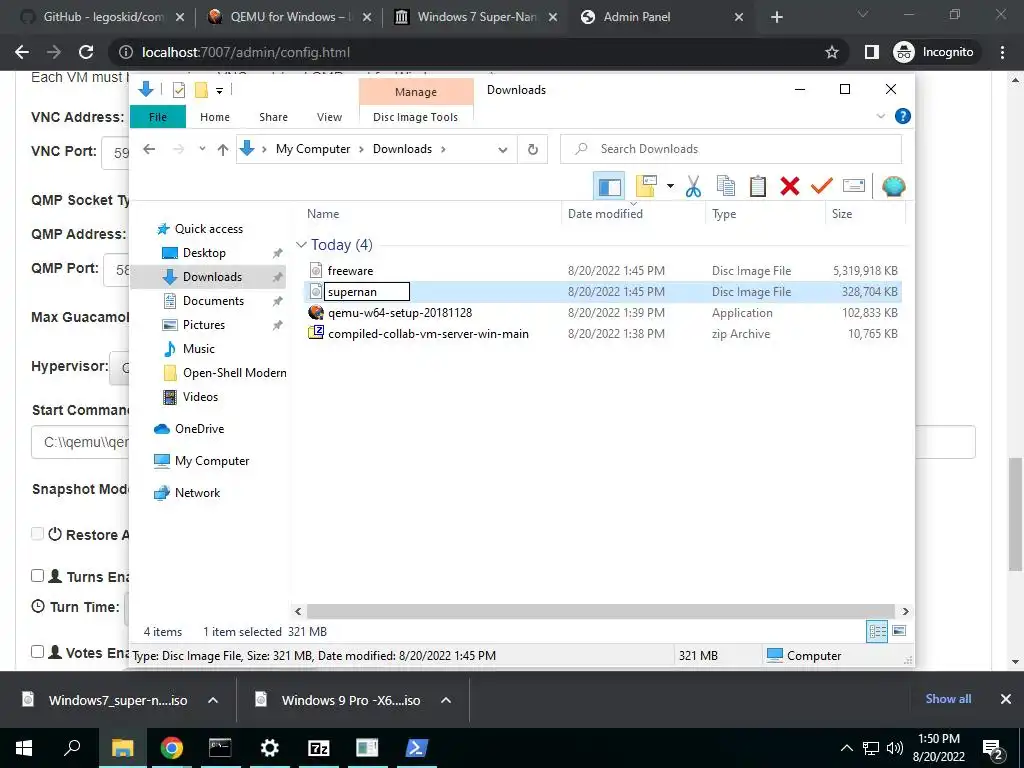This screenshot has height=768, width=1024.
Task: Go up one folder level
Action: click(223, 150)
